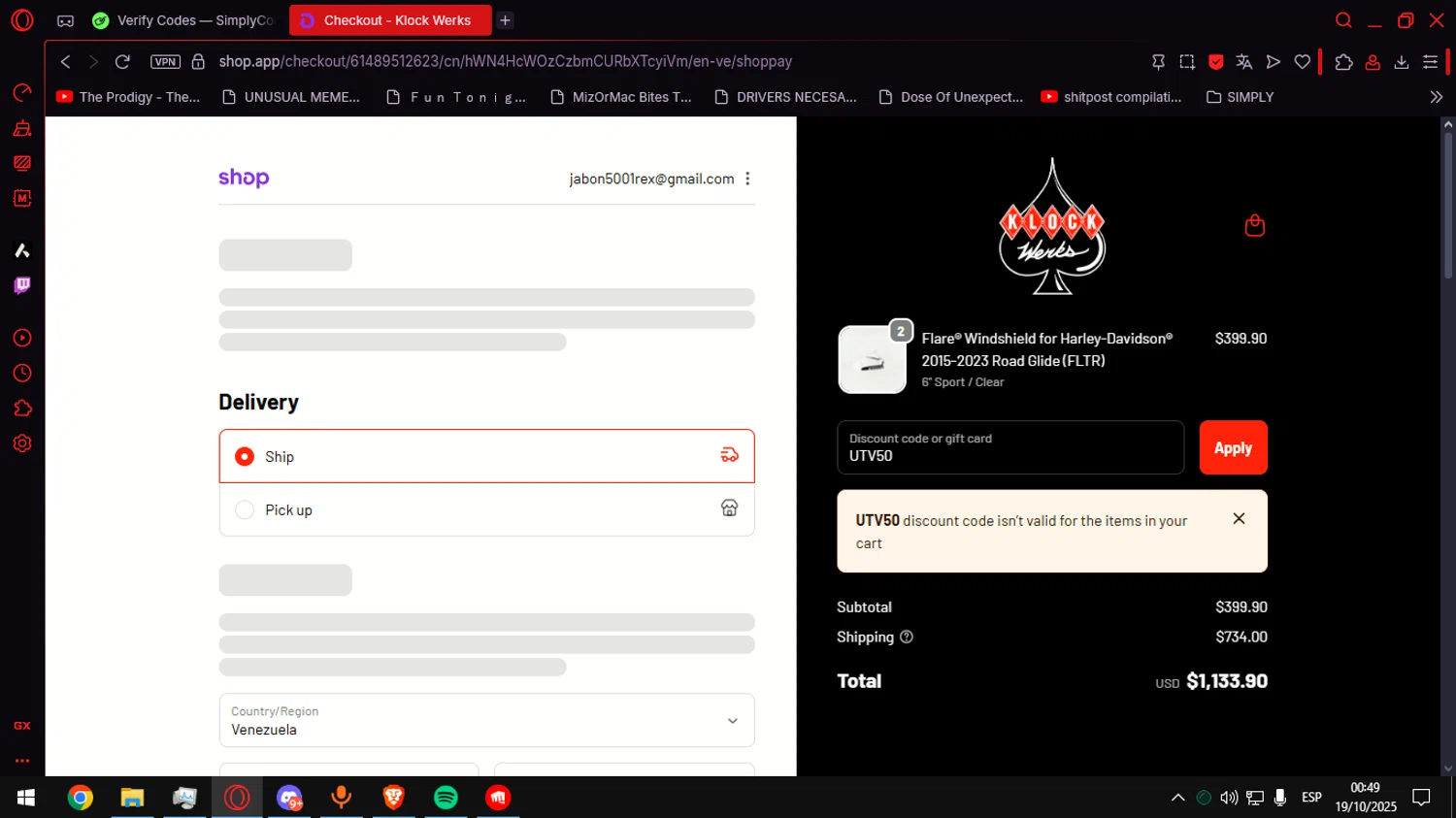Open Spotify from the taskbar
Image resolution: width=1456 pixels, height=818 pixels.
[446, 798]
